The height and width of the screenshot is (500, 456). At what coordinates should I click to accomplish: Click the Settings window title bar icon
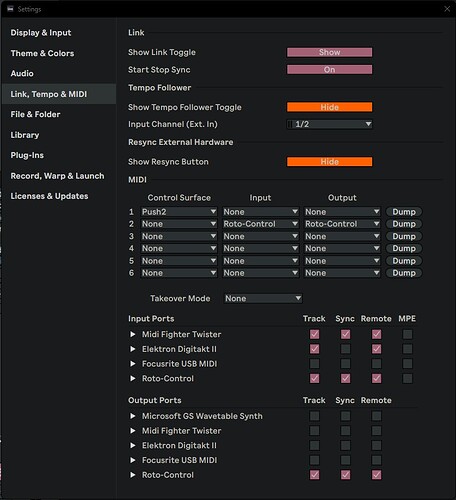point(10,9)
